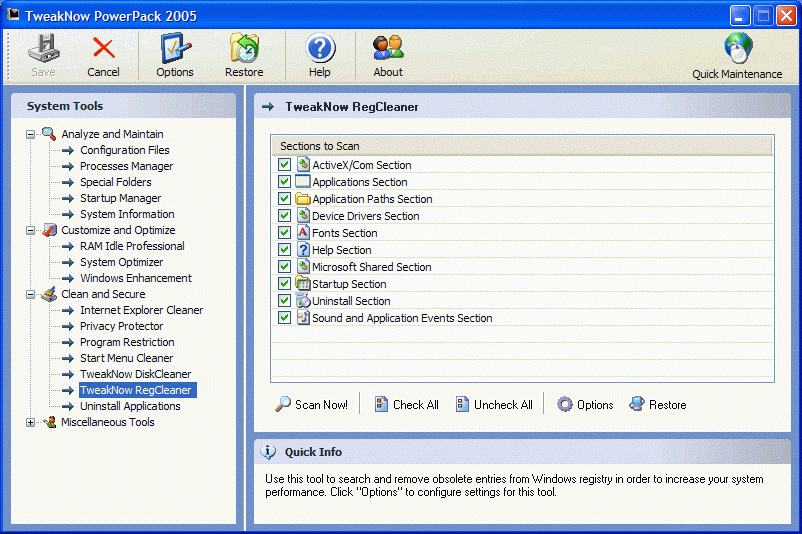
Task: Click the Save floppy disk icon
Action: coord(43,48)
